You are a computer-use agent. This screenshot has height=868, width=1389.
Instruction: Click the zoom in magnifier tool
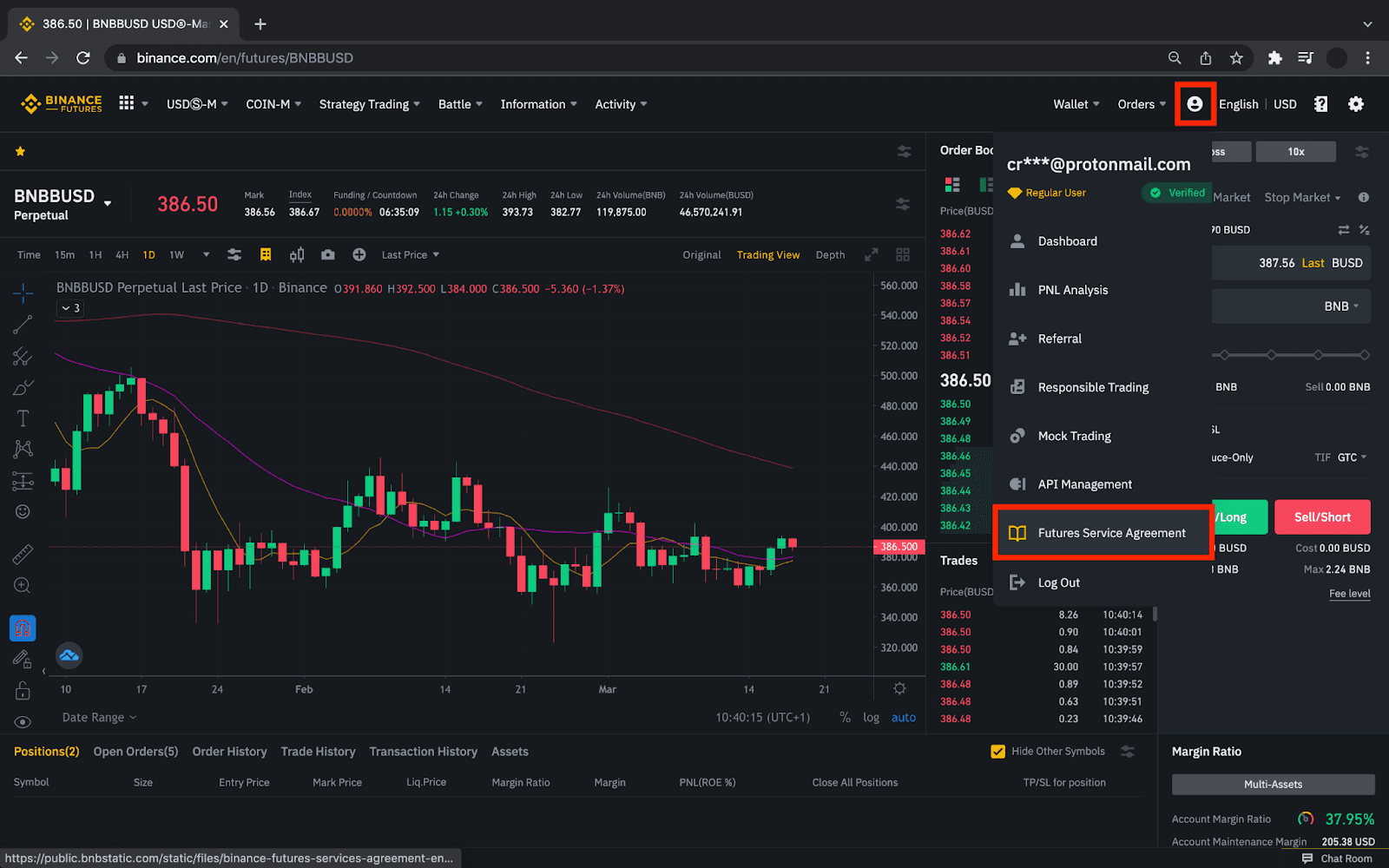23,586
